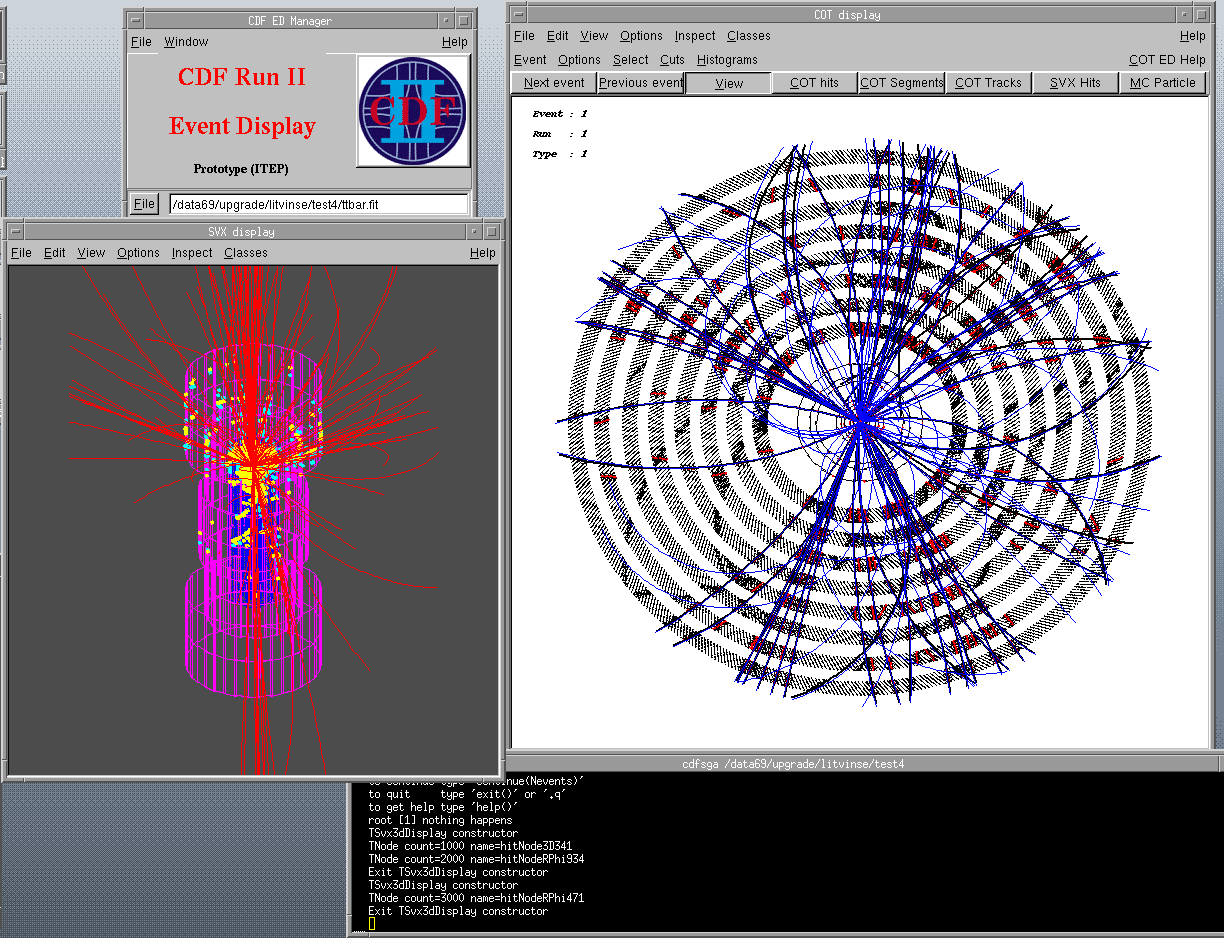Open Edit menu in COT display window

558,36
